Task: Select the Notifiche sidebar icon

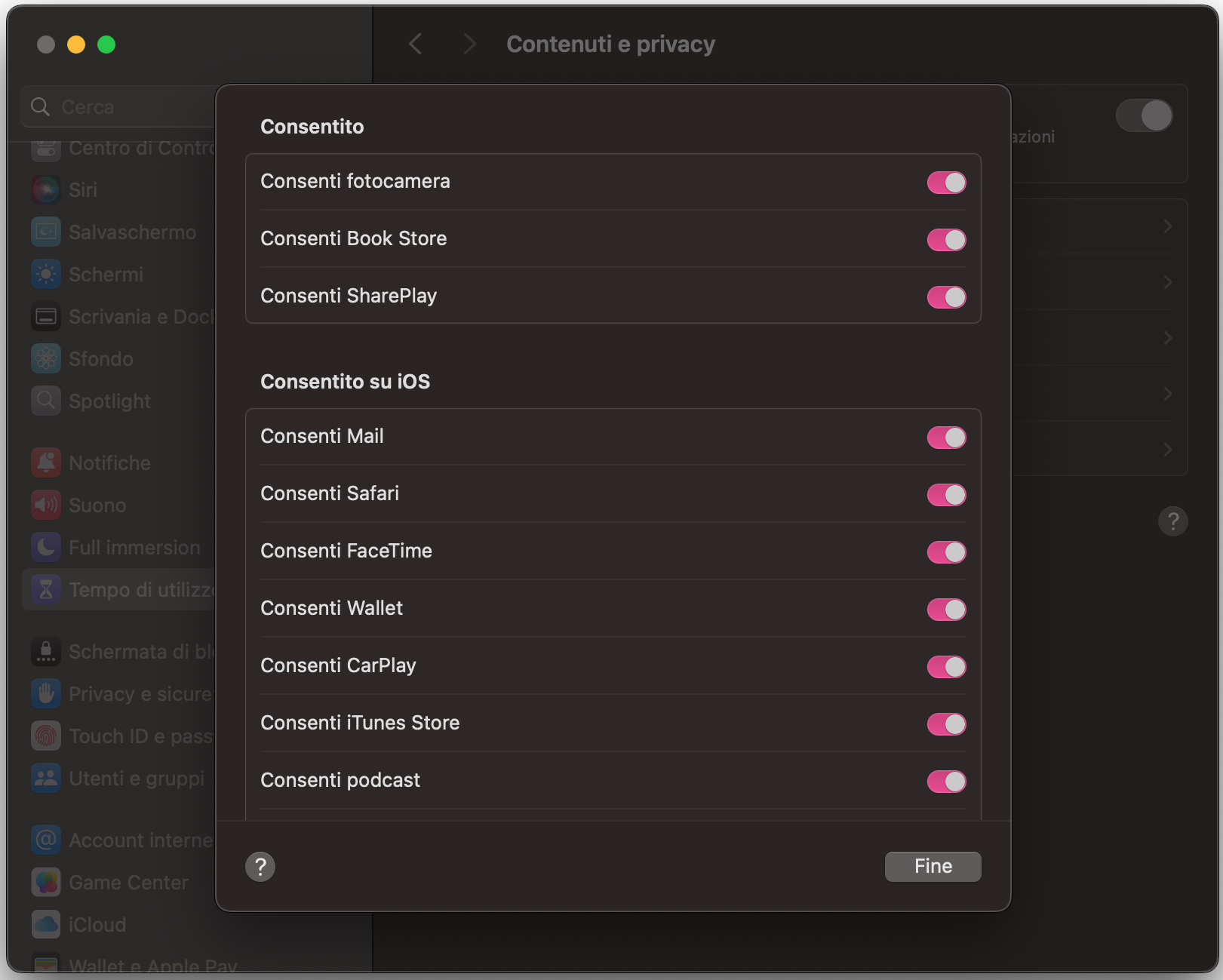Action: (45, 462)
